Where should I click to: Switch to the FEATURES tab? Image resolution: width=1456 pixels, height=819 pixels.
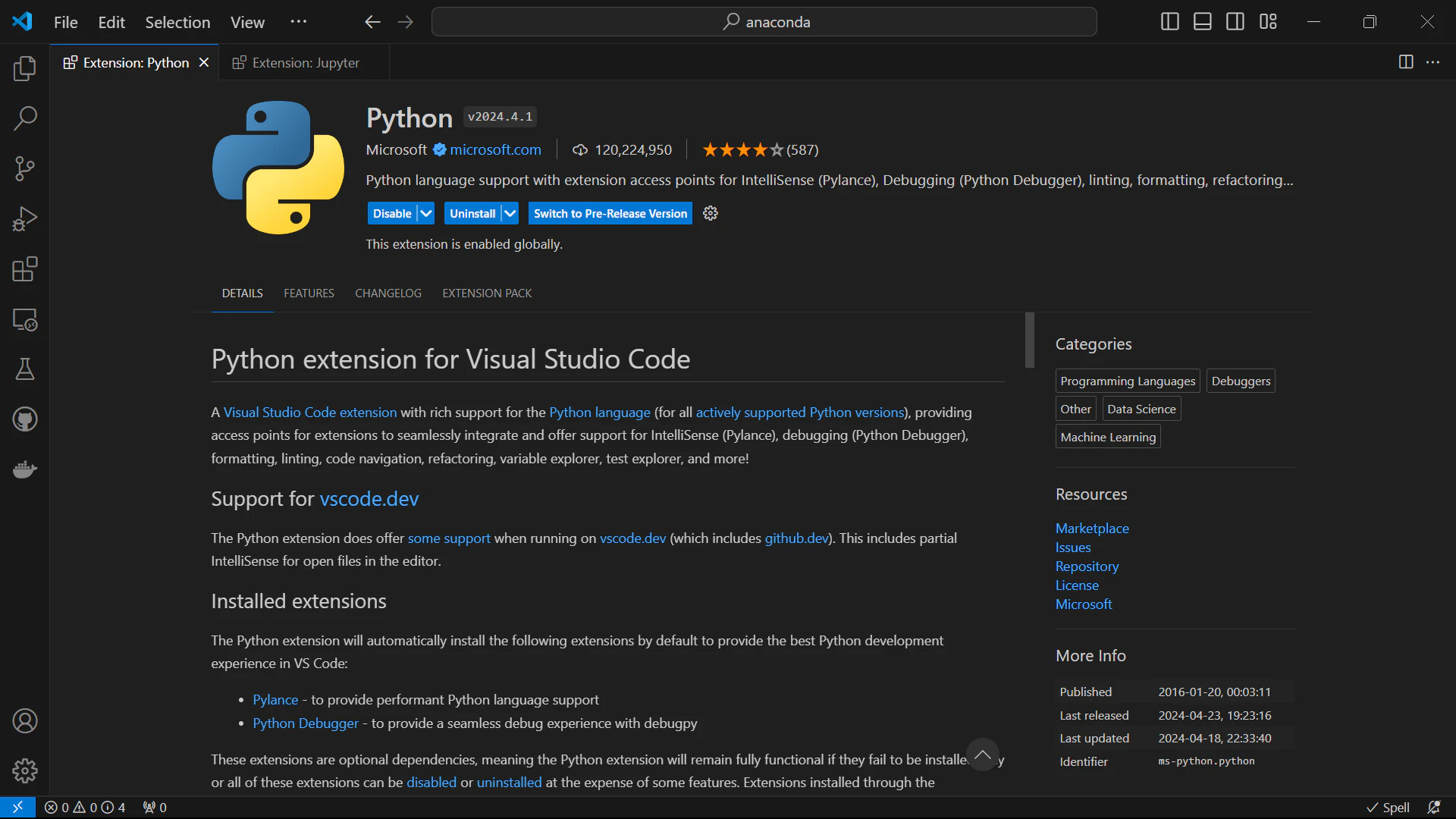[309, 293]
